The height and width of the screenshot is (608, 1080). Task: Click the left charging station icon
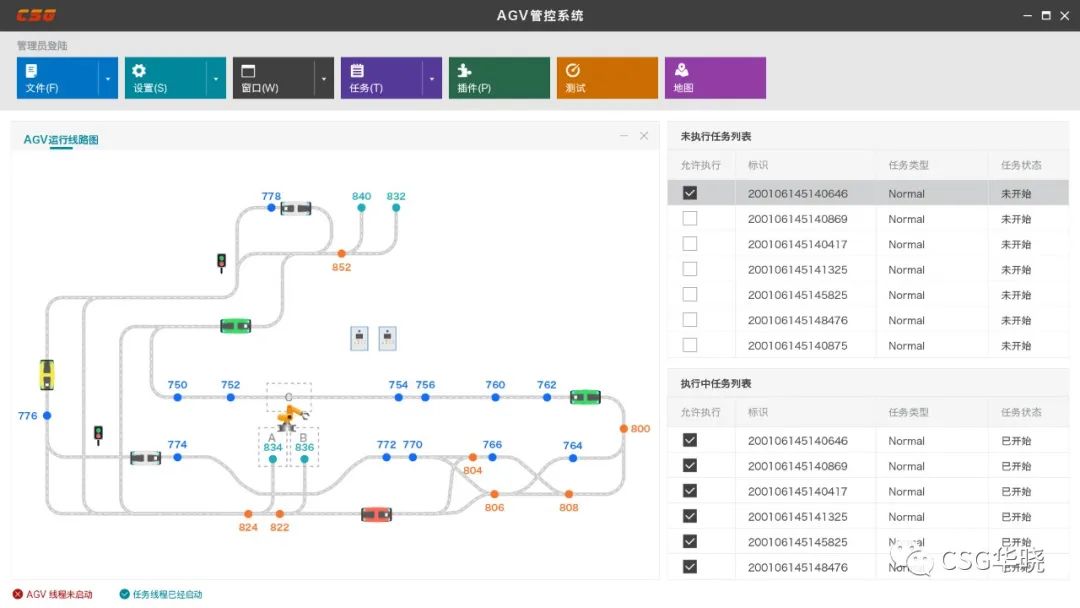[360, 339]
